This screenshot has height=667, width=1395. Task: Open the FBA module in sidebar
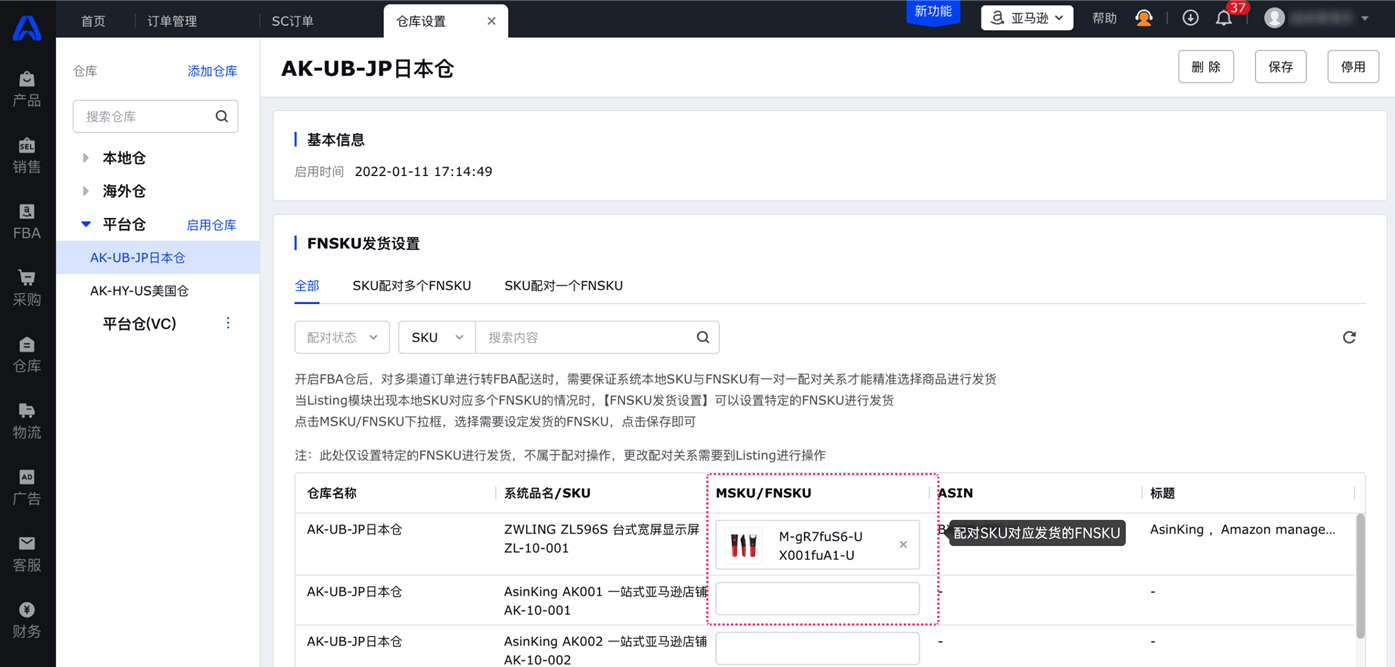click(x=27, y=221)
